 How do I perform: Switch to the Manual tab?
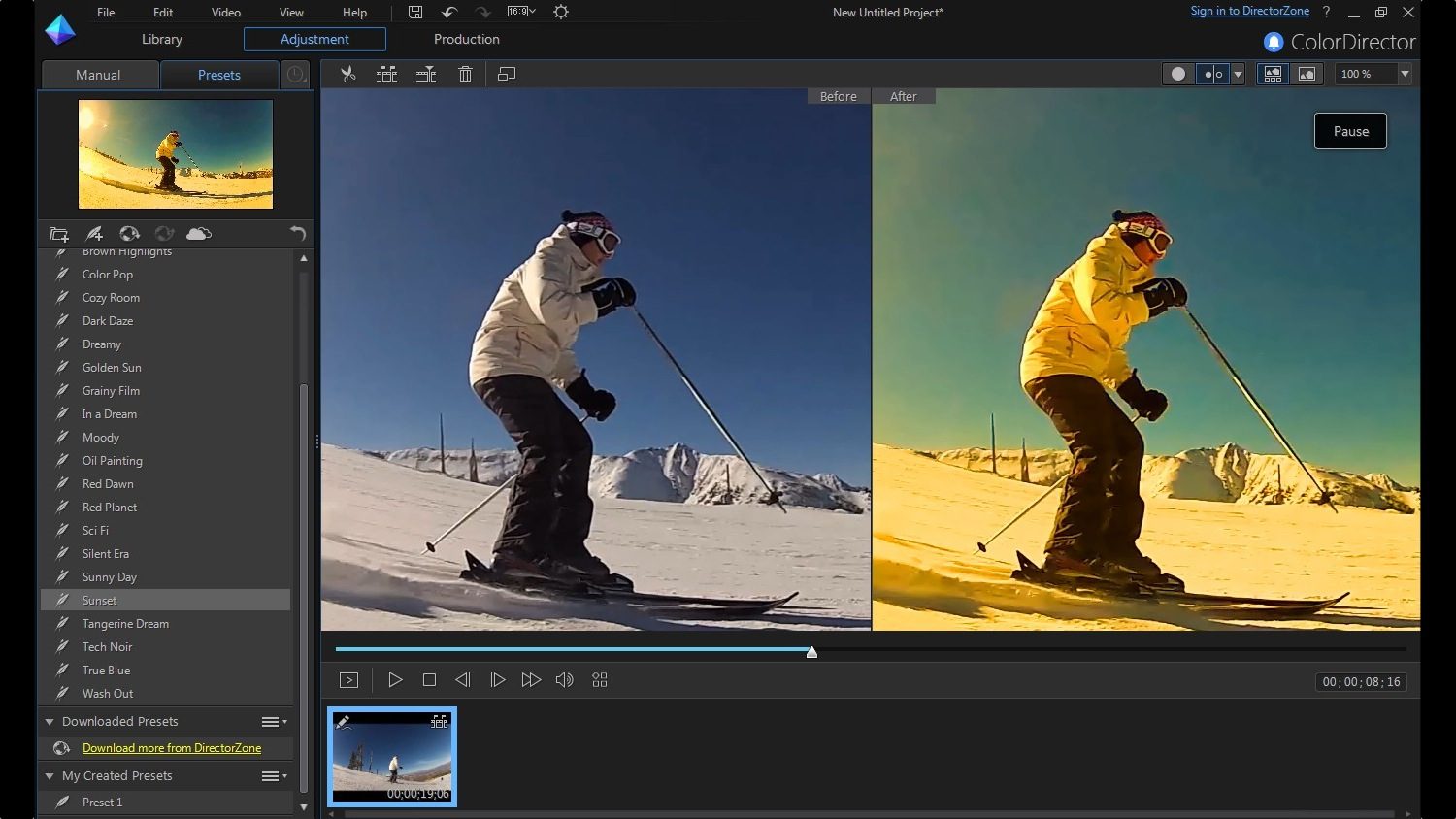click(x=98, y=75)
